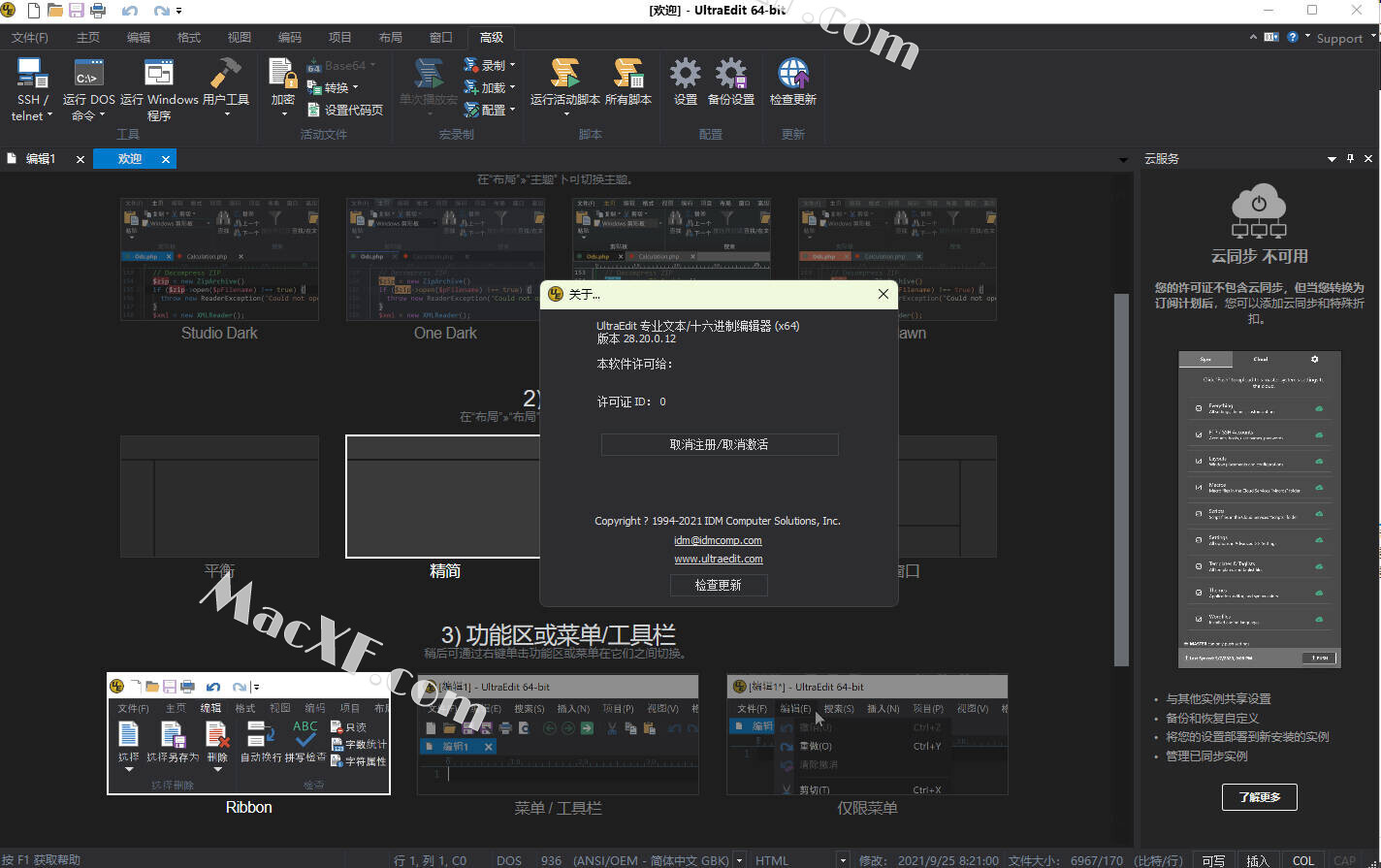Close the 欢迎 tab
The width and height of the screenshot is (1381, 868).
pyautogui.click(x=166, y=159)
